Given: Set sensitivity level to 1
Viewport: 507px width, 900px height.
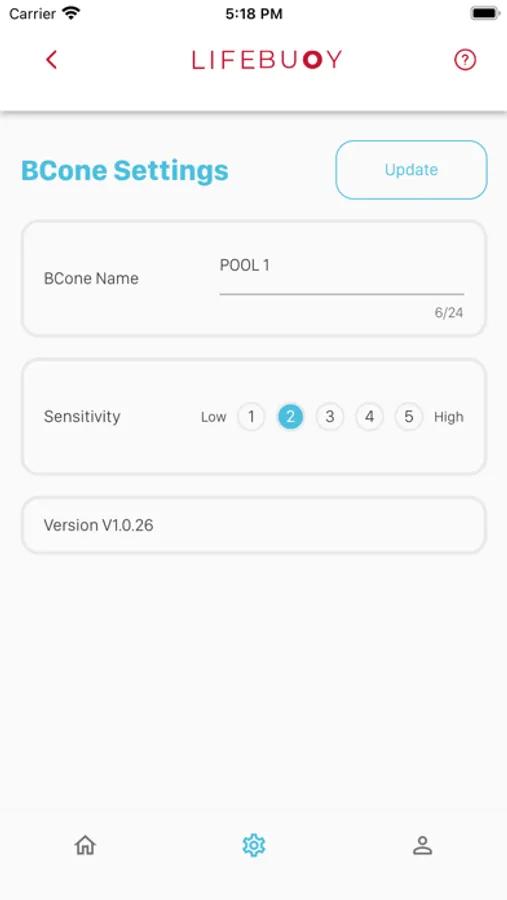Looking at the screenshot, I should pyautogui.click(x=251, y=417).
